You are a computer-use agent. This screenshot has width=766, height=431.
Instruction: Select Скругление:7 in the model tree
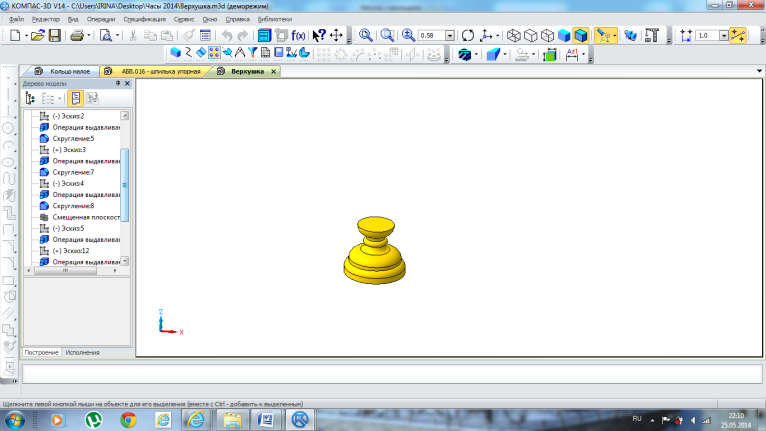tap(72, 172)
